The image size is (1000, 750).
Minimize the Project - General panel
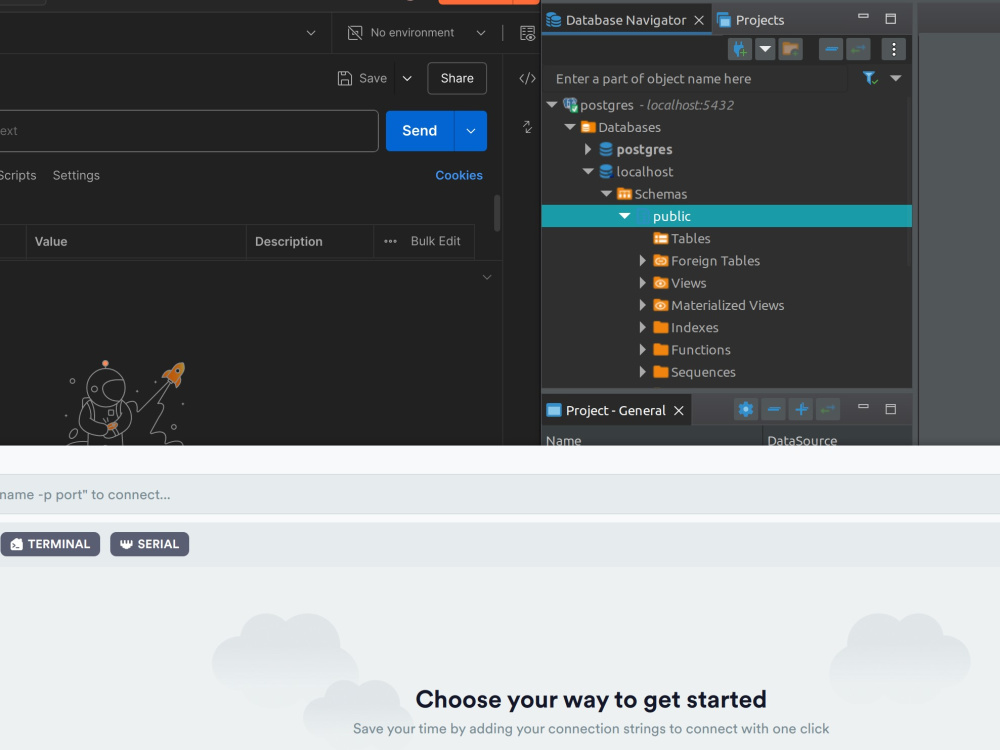pos(863,407)
